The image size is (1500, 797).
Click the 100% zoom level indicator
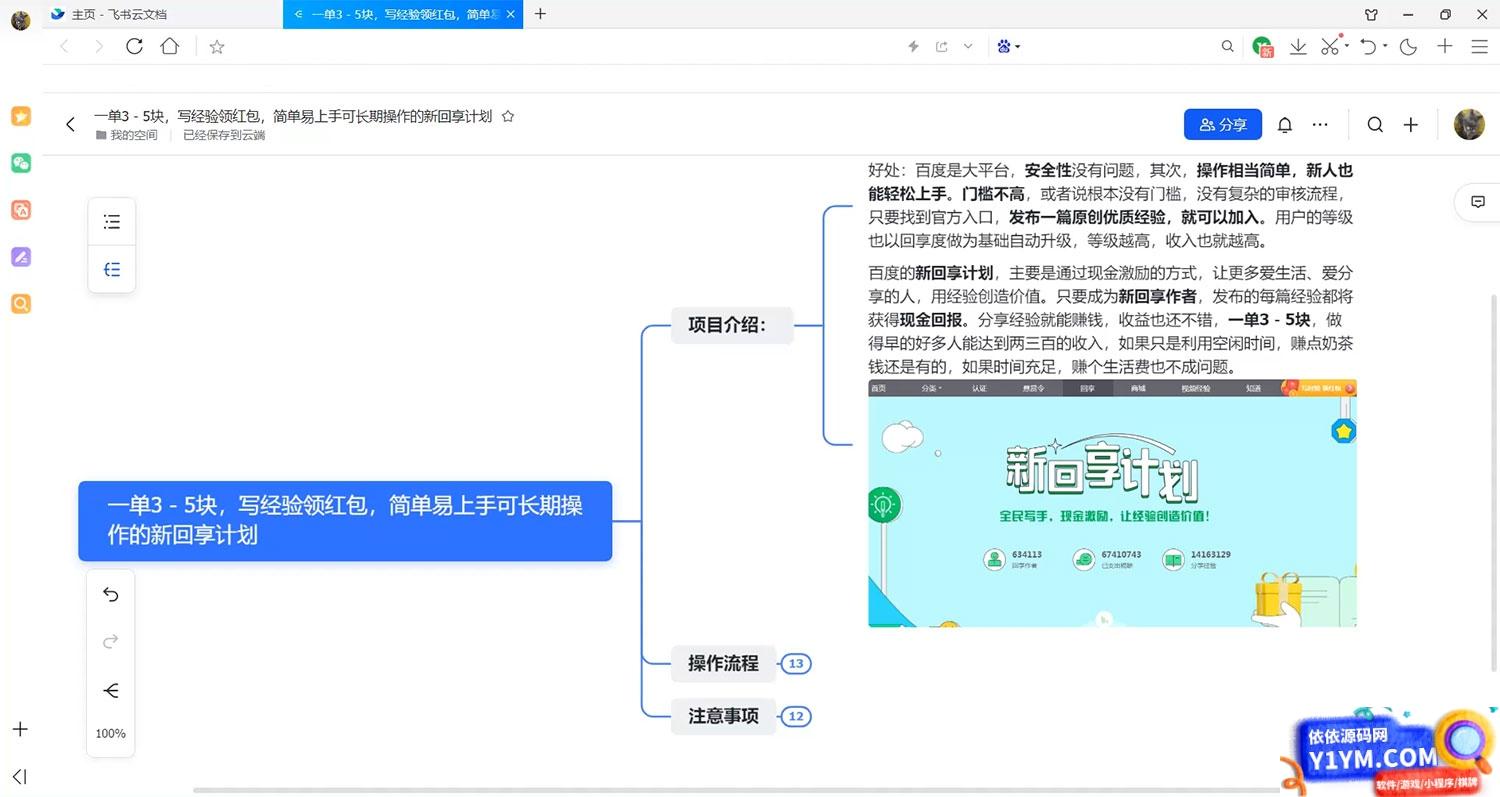(x=111, y=734)
